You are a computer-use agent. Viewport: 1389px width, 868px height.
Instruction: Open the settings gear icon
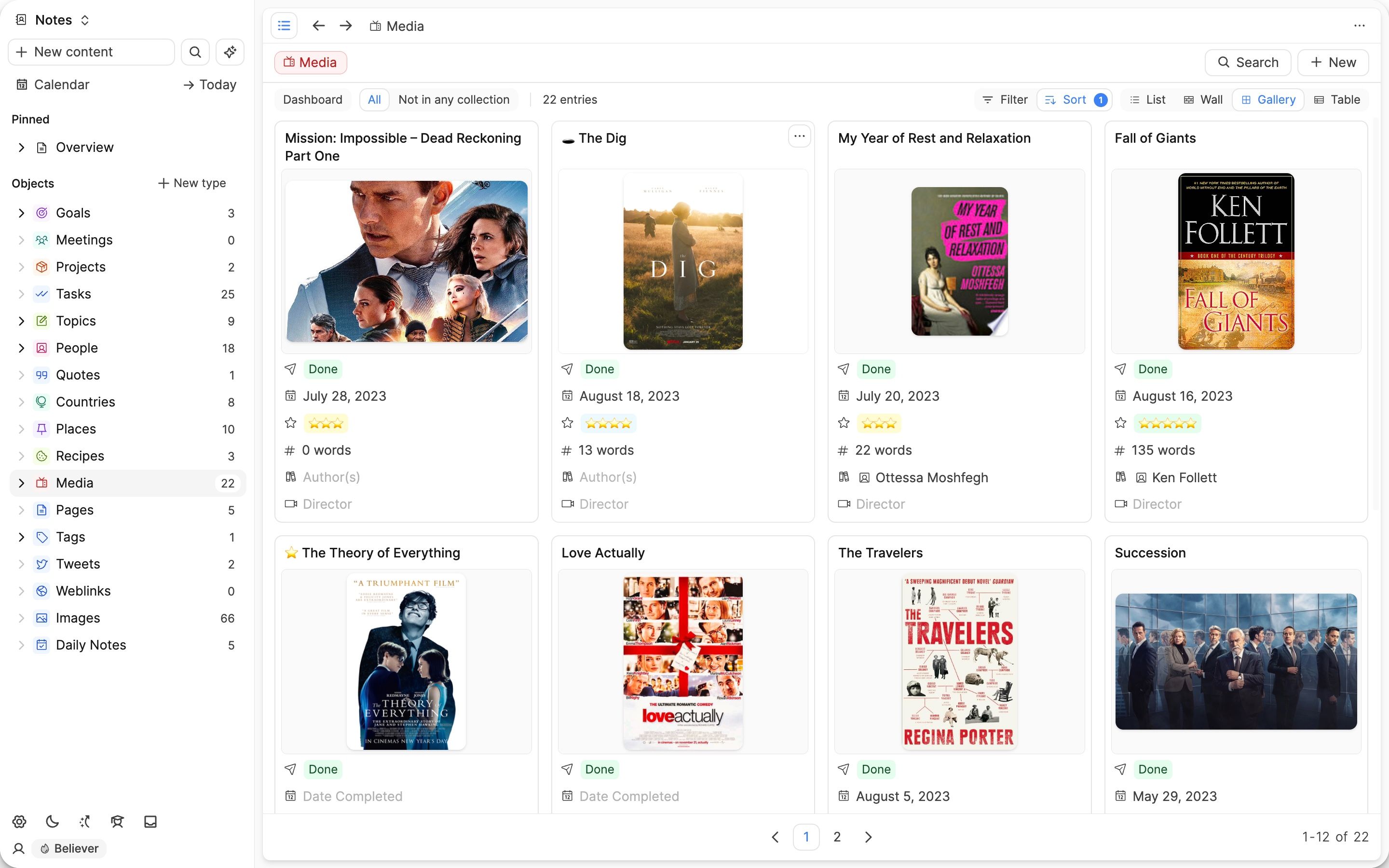[x=19, y=821]
